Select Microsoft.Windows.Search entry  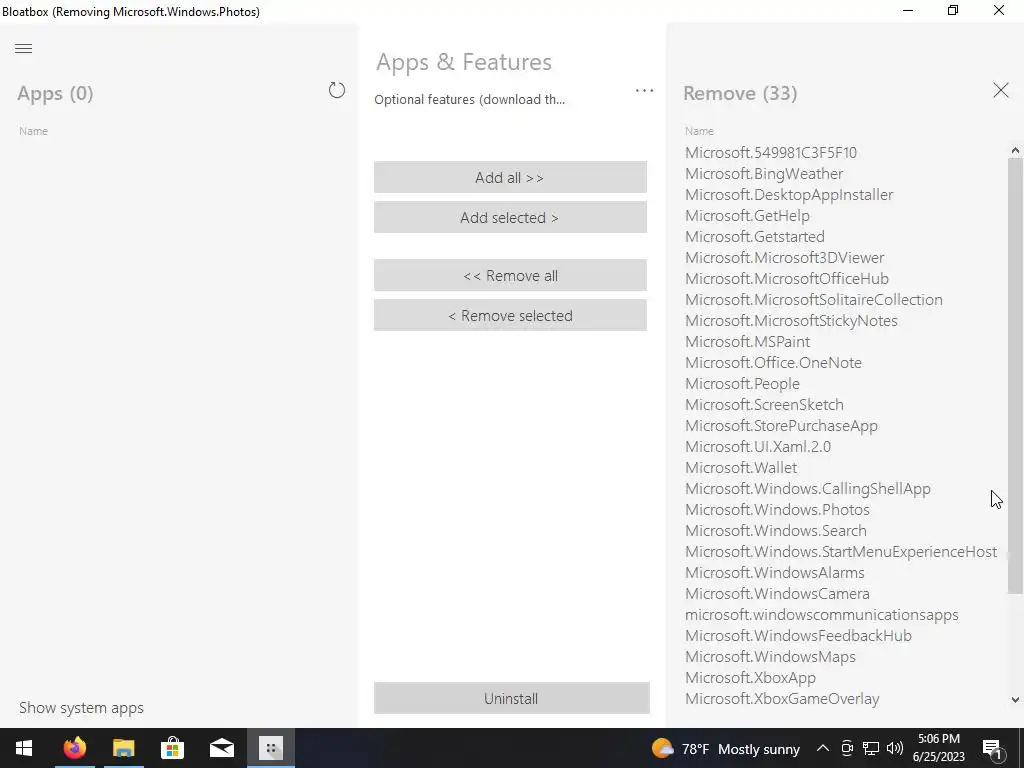[776, 530]
